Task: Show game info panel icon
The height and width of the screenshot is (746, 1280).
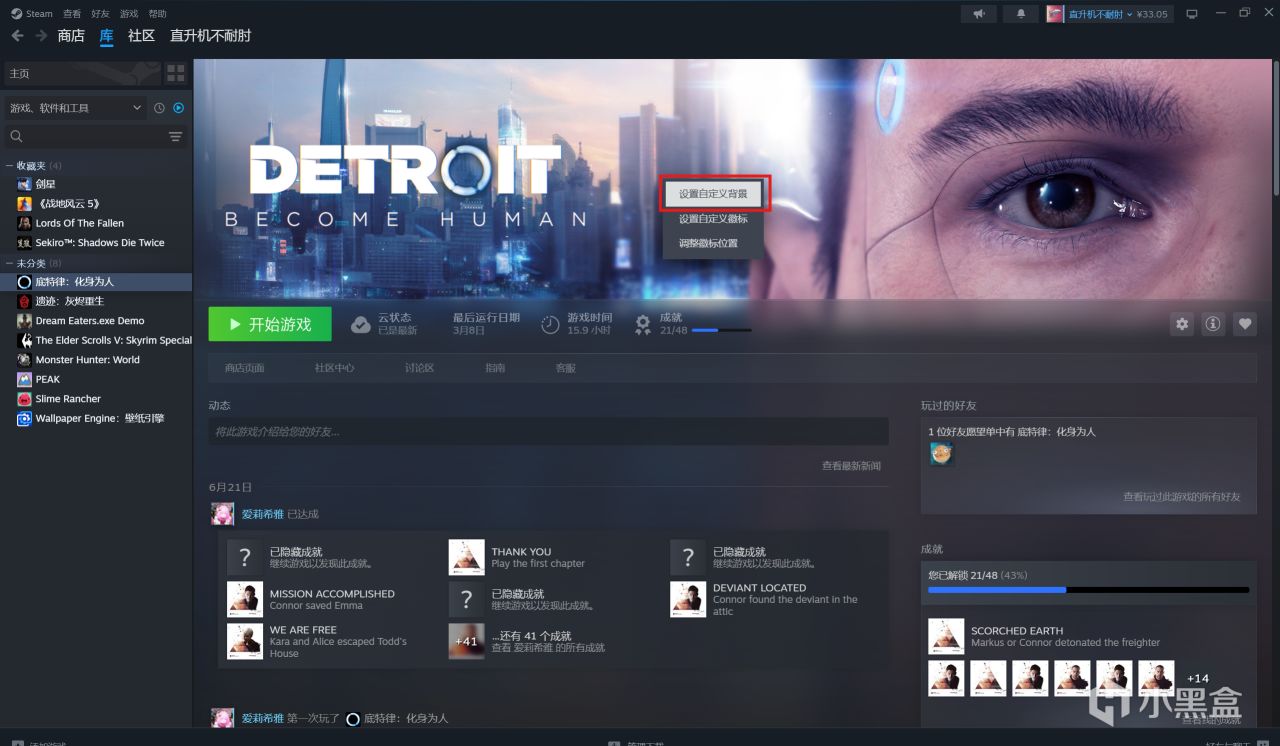Action: [1213, 324]
